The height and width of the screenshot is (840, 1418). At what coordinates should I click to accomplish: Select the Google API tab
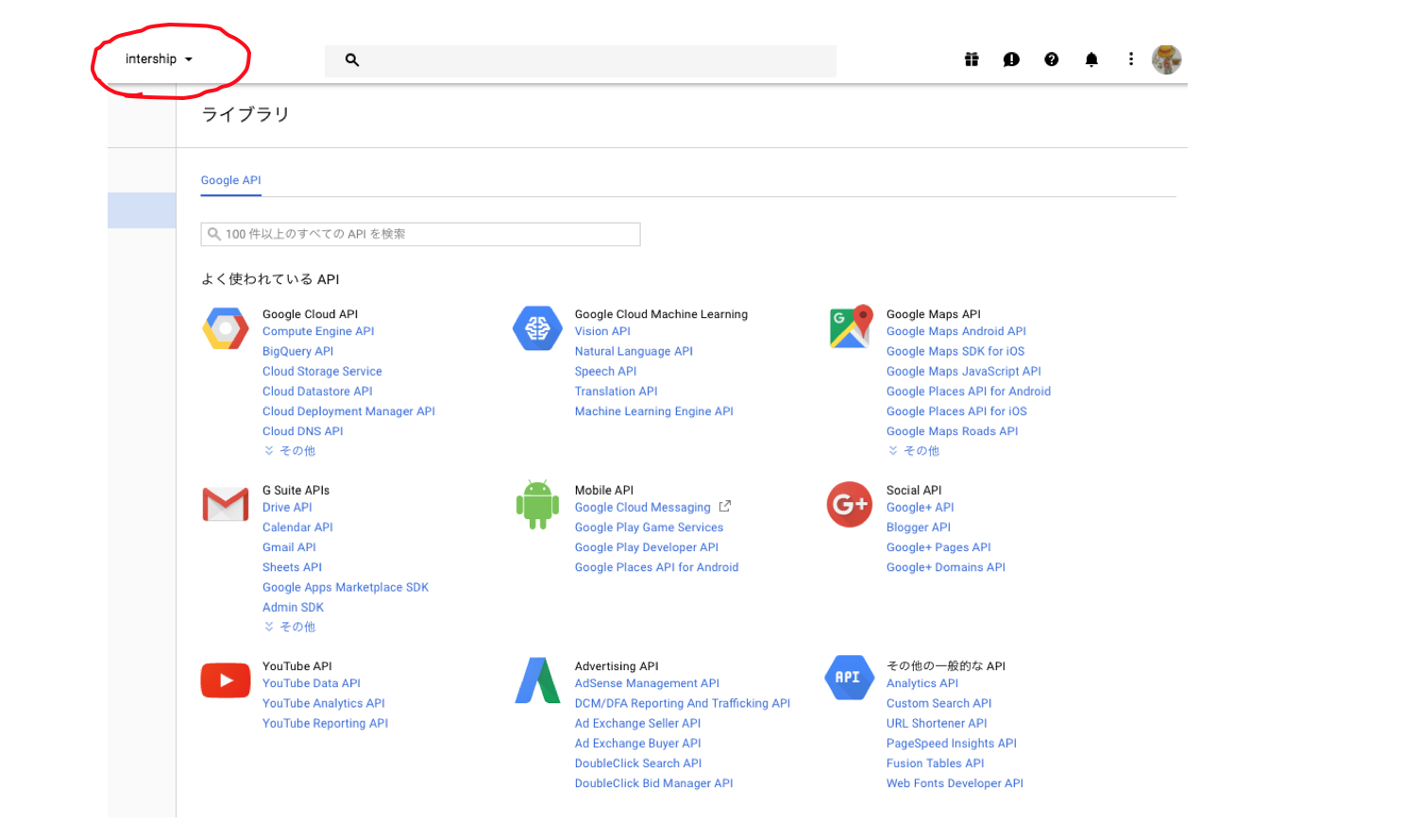(230, 180)
